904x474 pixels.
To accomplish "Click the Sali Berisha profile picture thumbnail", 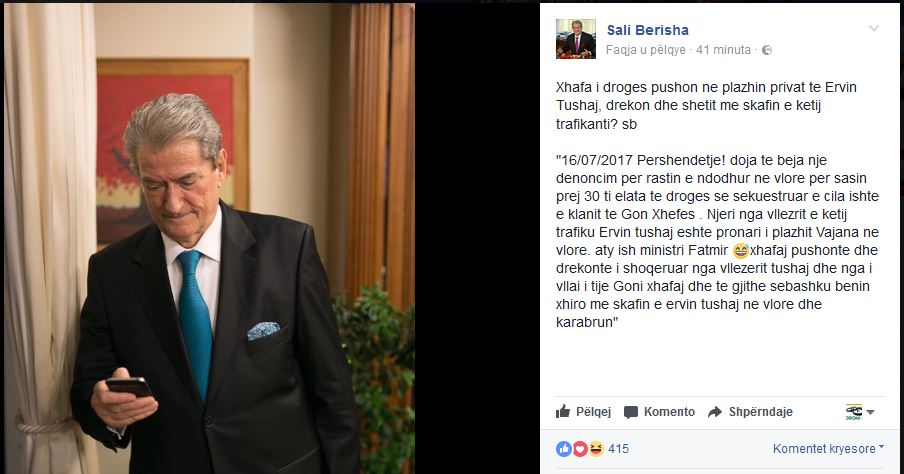I will tap(575, 39).
